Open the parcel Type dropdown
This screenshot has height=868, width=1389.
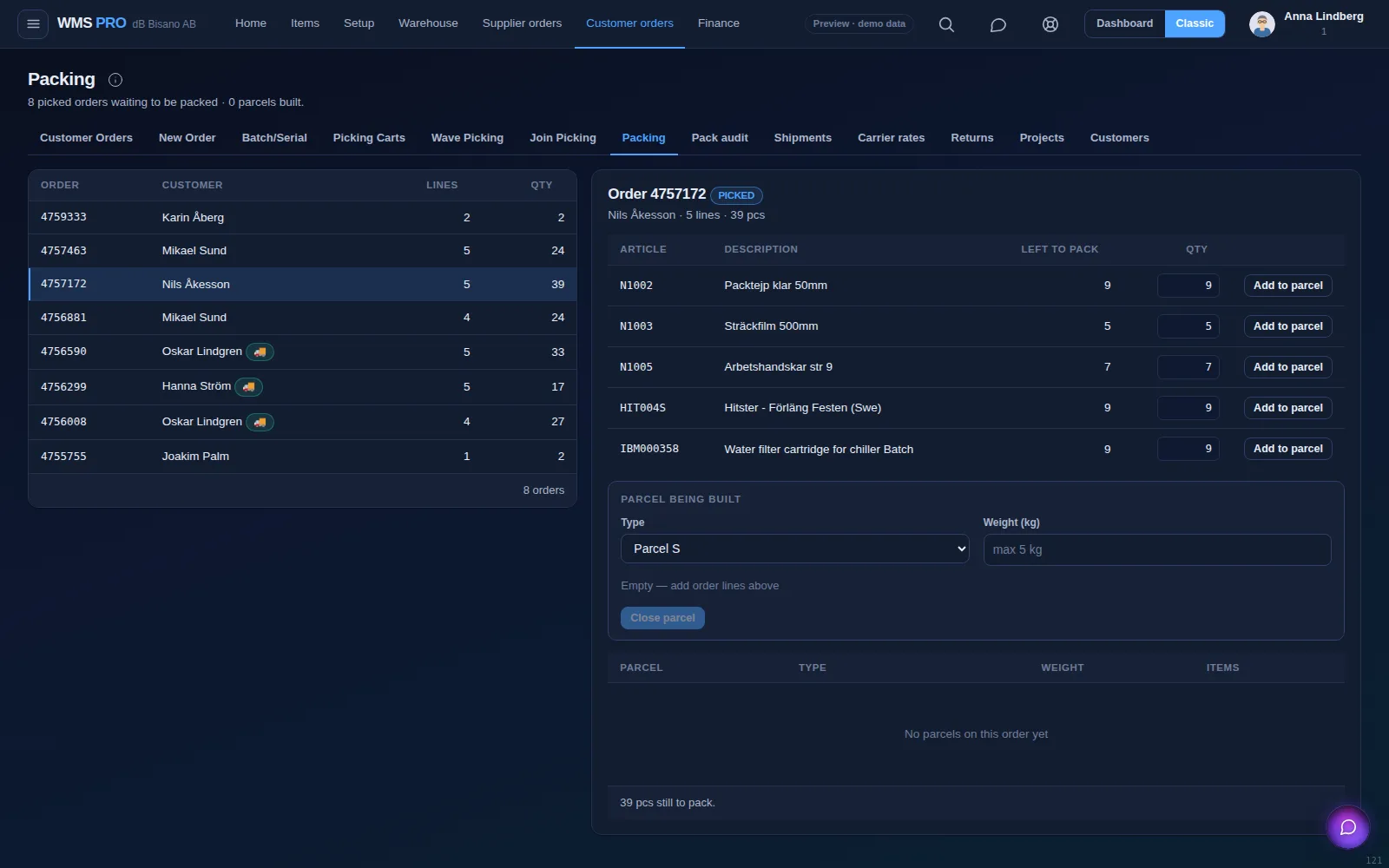point(794,549)
